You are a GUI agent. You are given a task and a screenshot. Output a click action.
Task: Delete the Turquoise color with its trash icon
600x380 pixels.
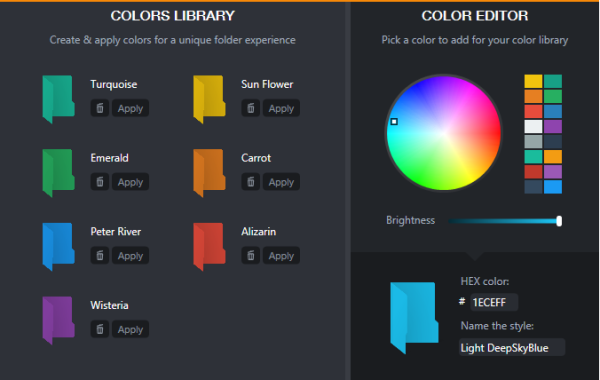[x=99, y=108]
